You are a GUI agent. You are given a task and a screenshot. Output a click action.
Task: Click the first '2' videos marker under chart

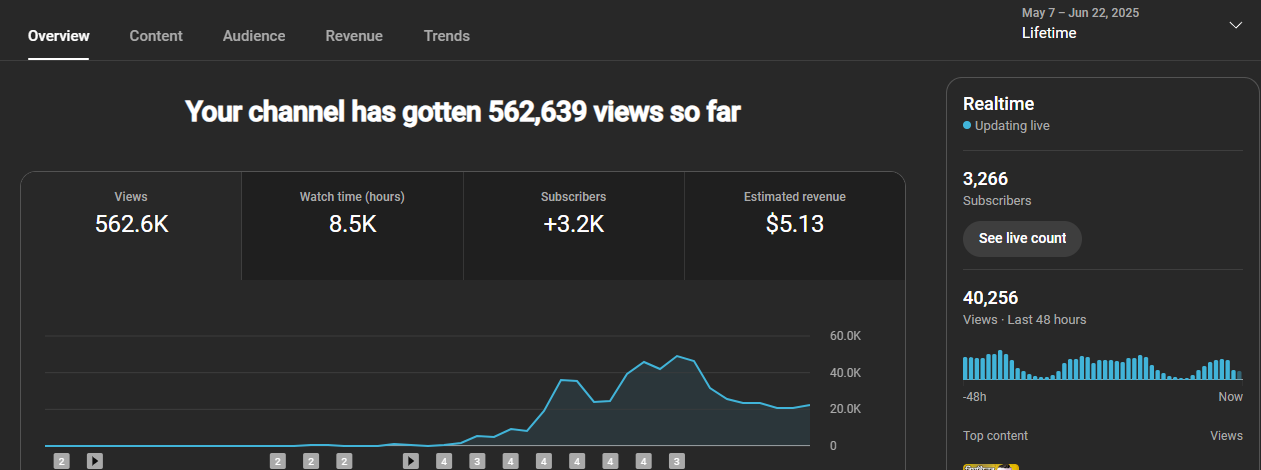tap(61, 461)
